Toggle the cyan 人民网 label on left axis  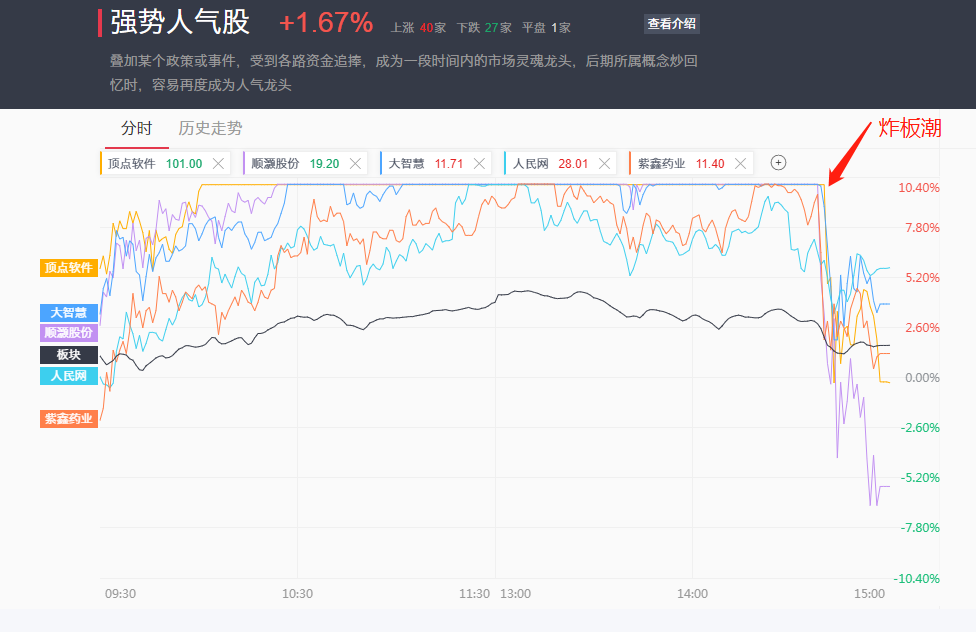coord(69,376)
